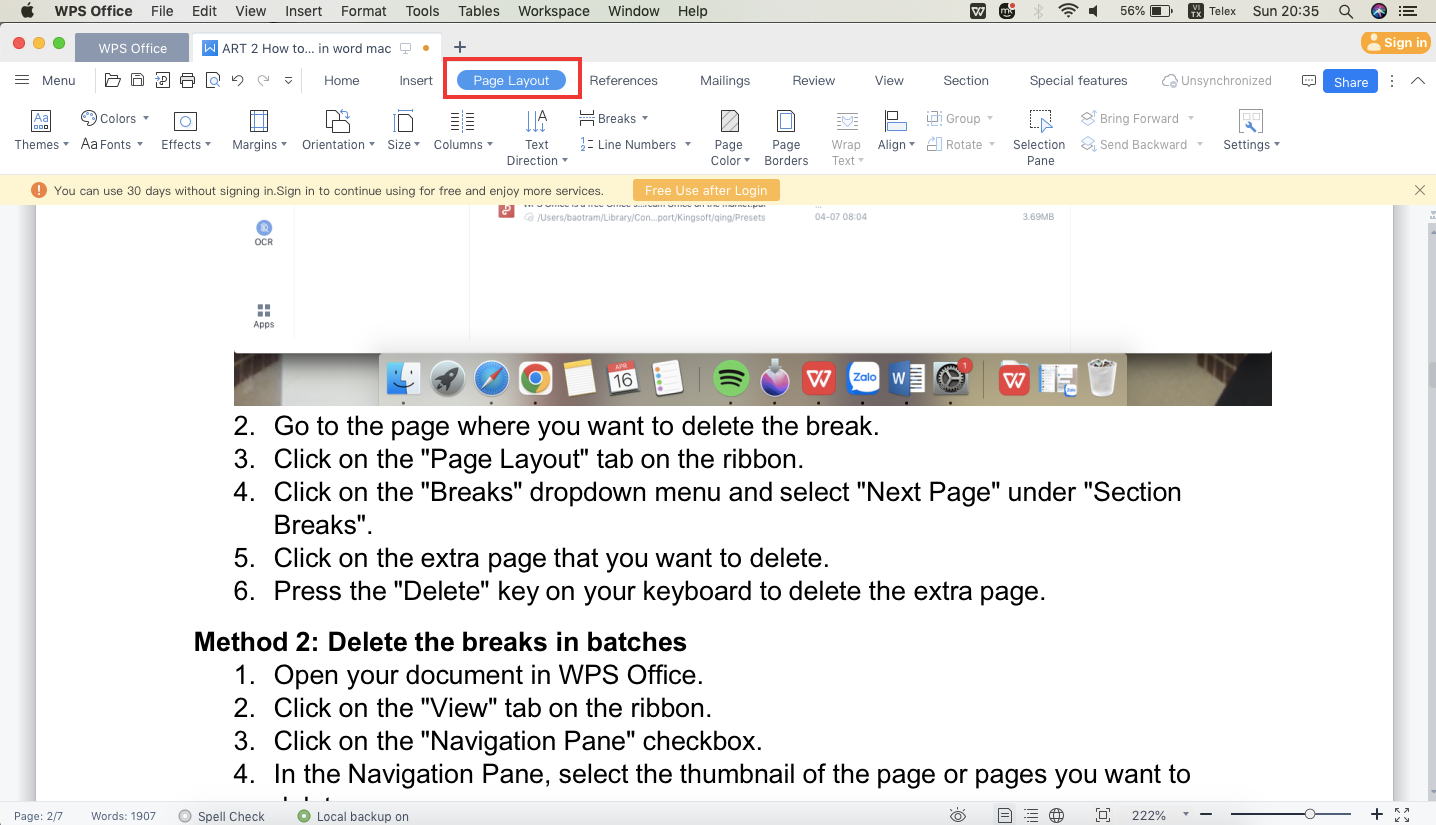Click the Print icon in quick access toolbar
1436x825 pixels.
tap(187, 81)
